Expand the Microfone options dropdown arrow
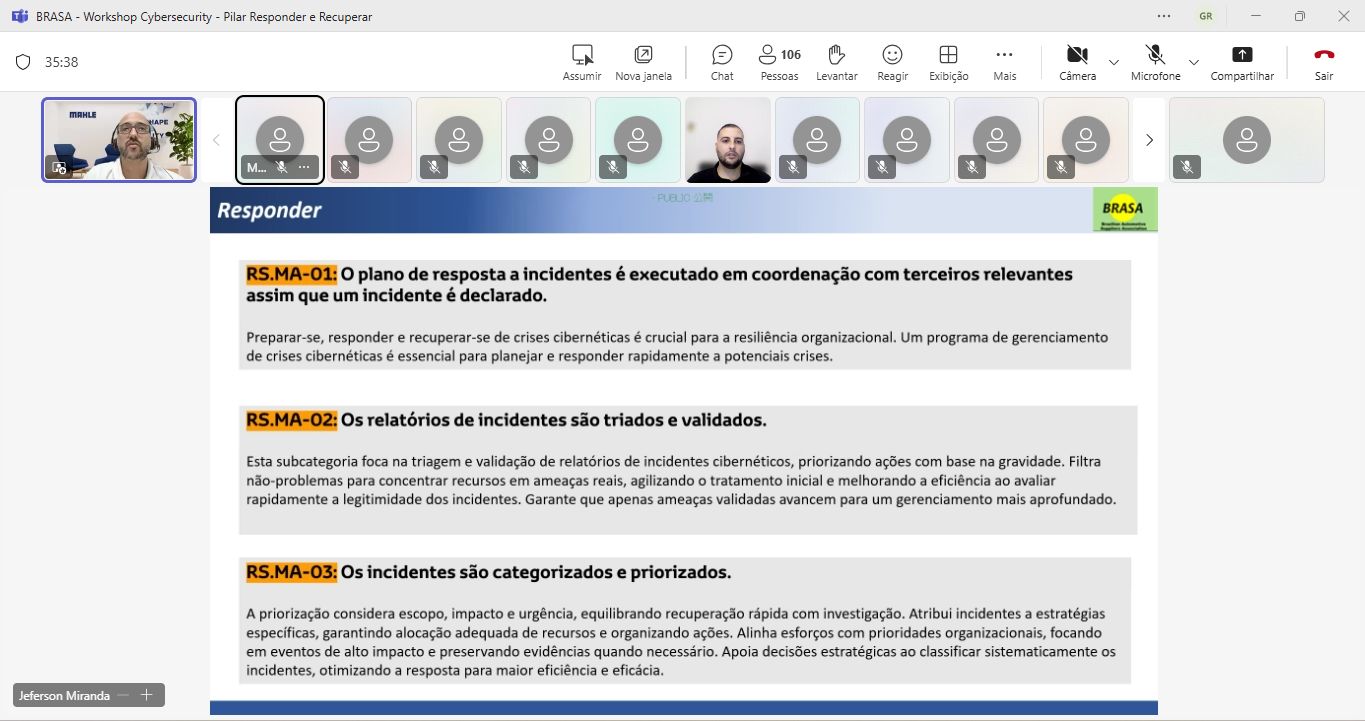The height and width of the screenshot is (721, 1365). click(x=1193, y=62)
